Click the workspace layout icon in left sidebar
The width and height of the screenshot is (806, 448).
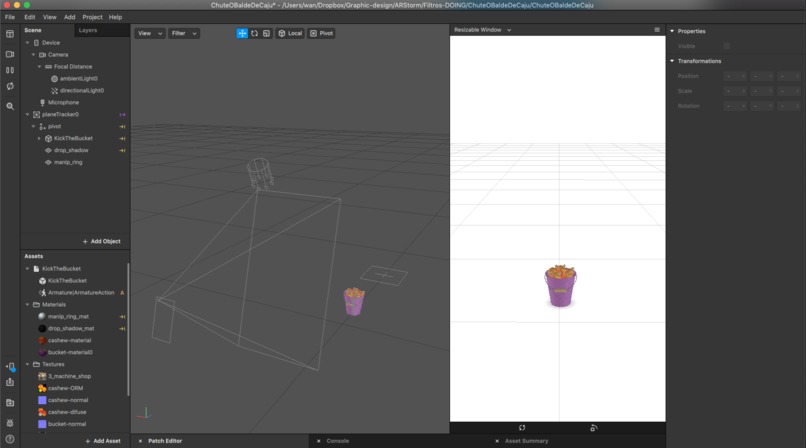coord(10,34)
